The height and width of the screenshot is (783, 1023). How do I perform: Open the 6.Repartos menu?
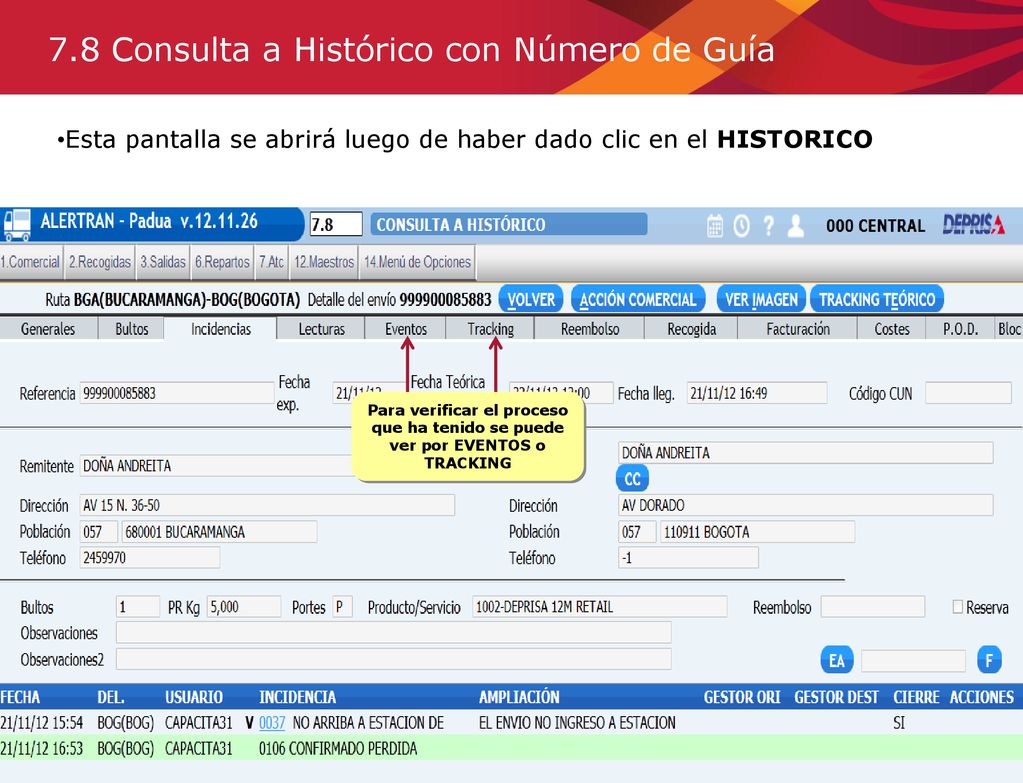point(222,262)
